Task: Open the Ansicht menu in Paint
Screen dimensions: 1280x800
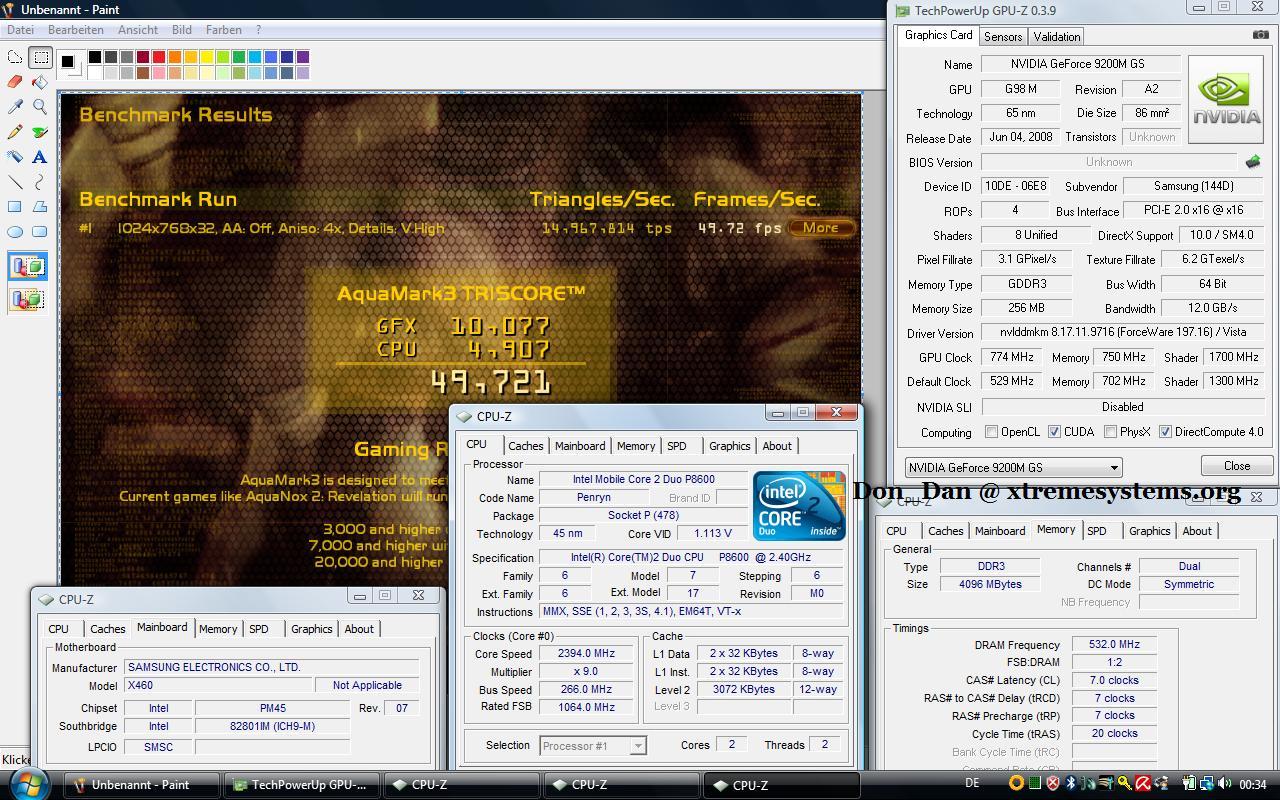Action: tap(138, 30)
